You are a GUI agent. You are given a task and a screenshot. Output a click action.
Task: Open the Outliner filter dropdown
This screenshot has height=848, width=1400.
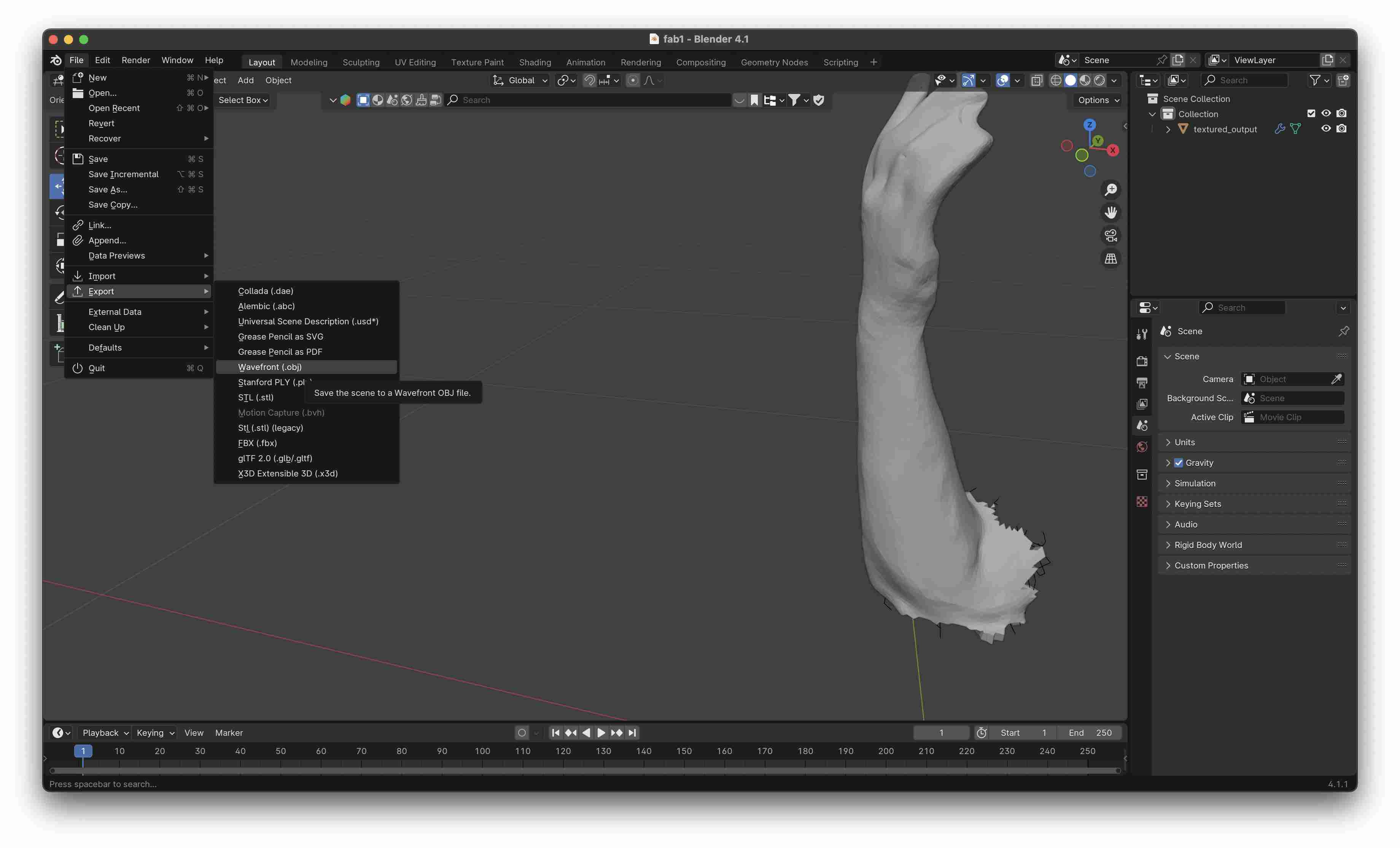click(1319, 80)
